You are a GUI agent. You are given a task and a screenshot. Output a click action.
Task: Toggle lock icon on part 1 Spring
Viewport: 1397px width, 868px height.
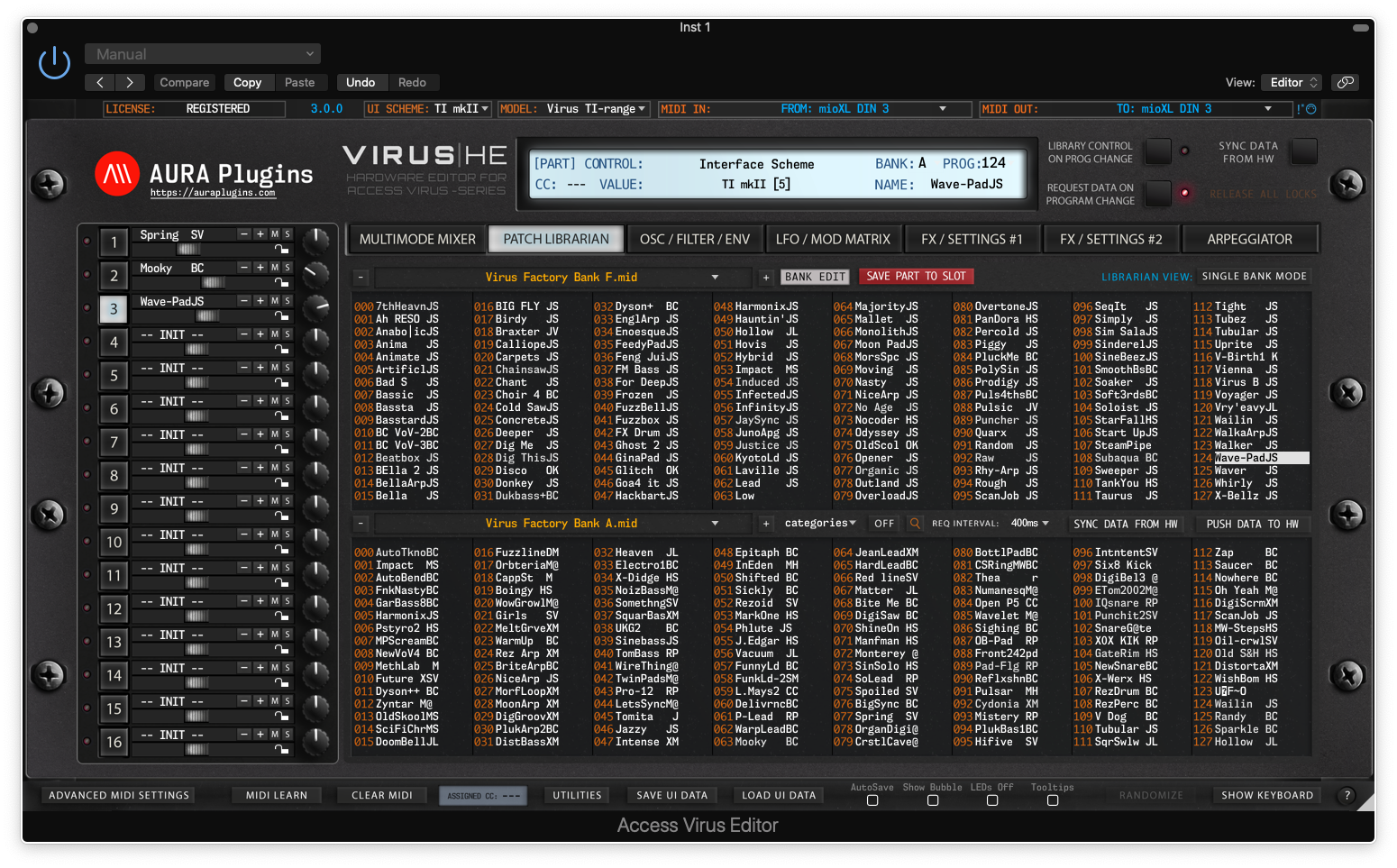coord(282,250)
